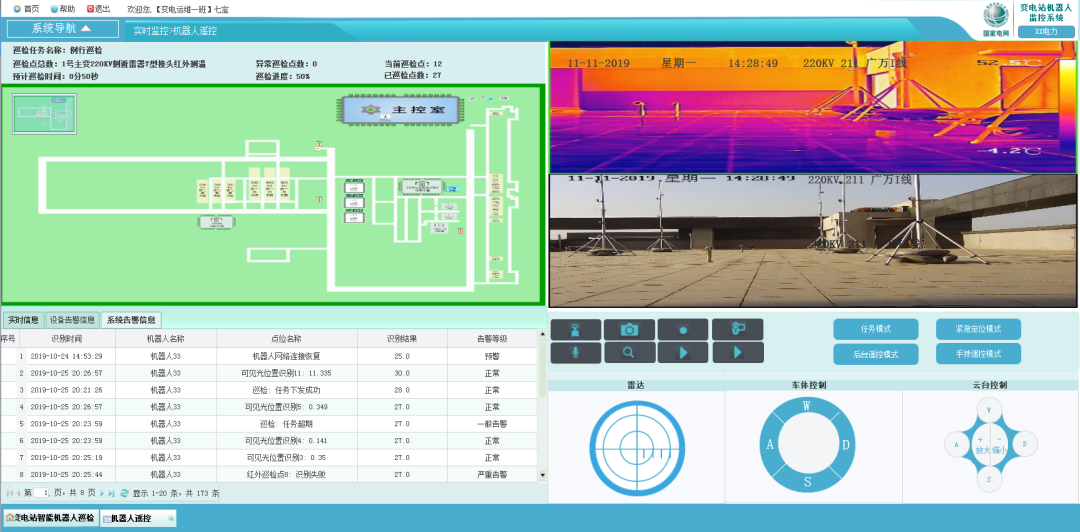Switch to the 实时信息 tab

(x=23, y=320)
